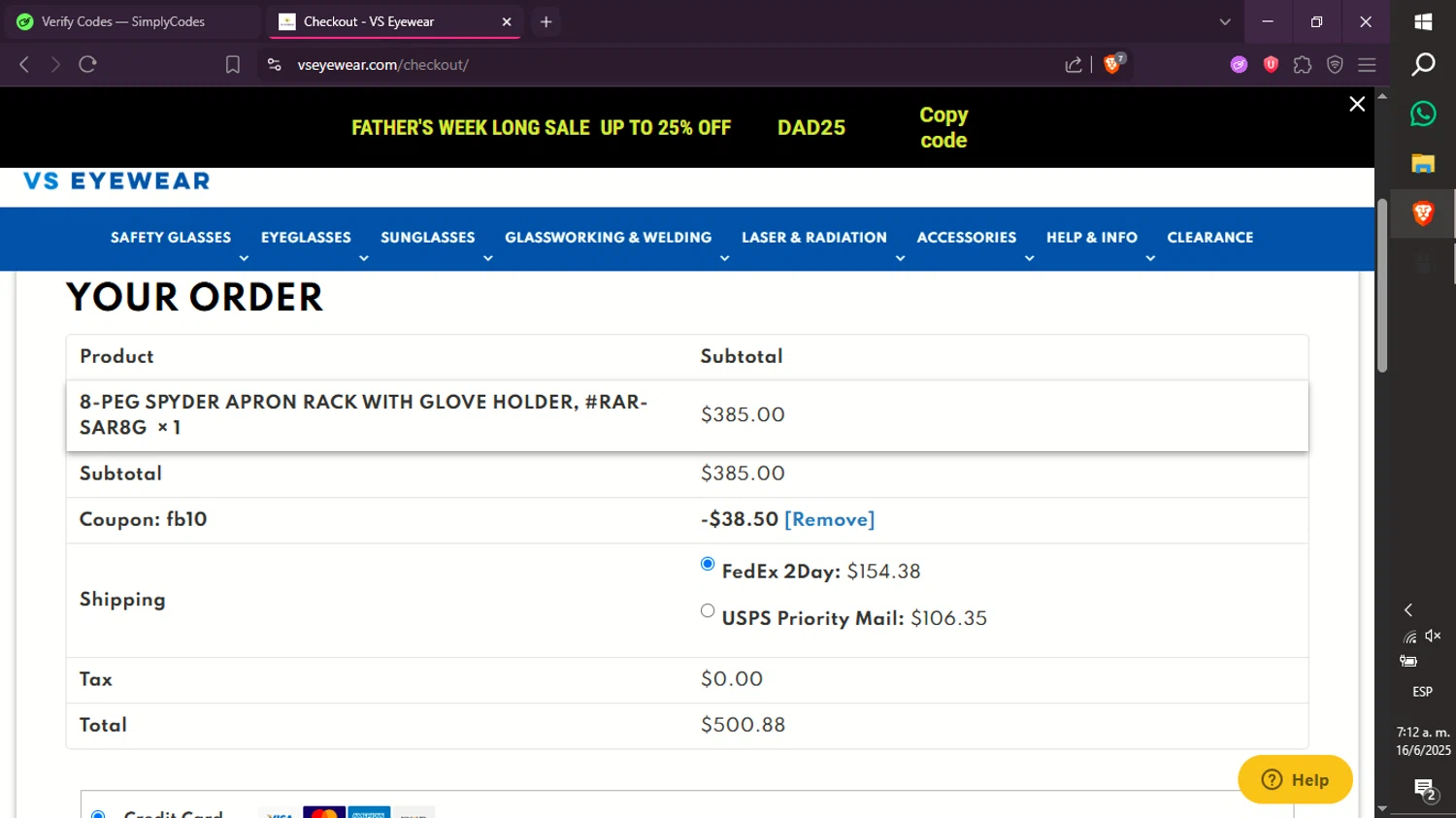This screenshot has width=1456, height=818.
Task: Open the tab search dropdown arrow
Action: tap(1225, 21)
